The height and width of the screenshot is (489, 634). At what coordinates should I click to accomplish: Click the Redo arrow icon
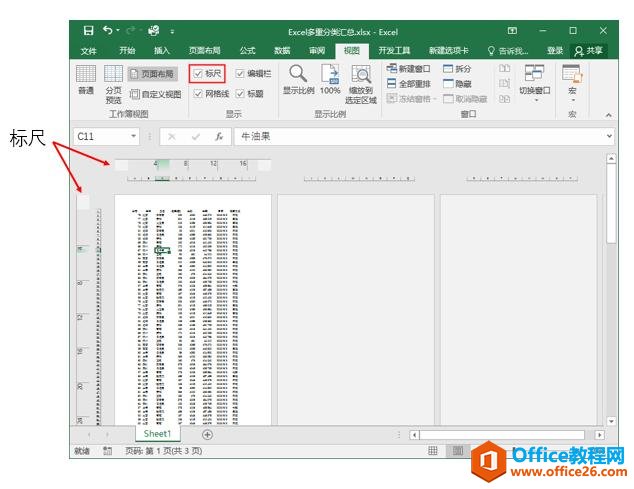coord(131,30)
